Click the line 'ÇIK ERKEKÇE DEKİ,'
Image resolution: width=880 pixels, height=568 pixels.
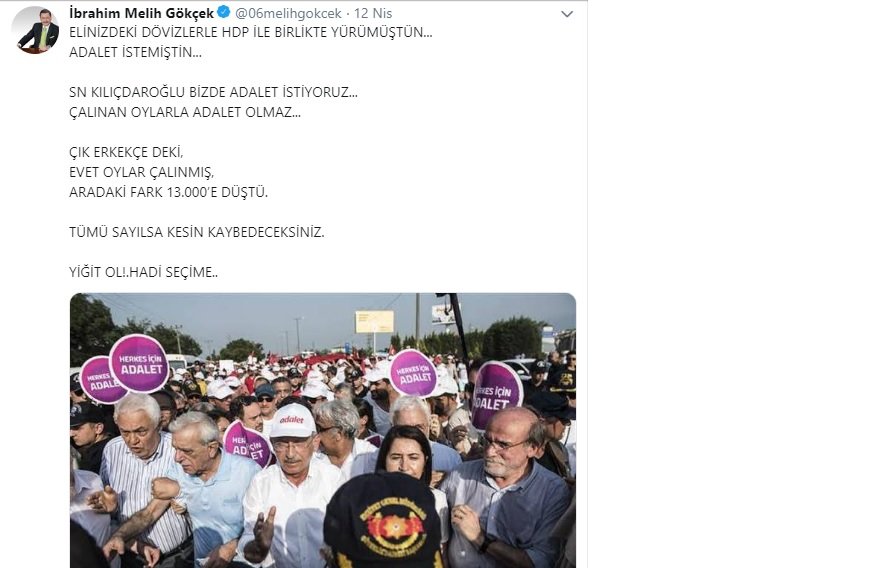tap(126, 152)
